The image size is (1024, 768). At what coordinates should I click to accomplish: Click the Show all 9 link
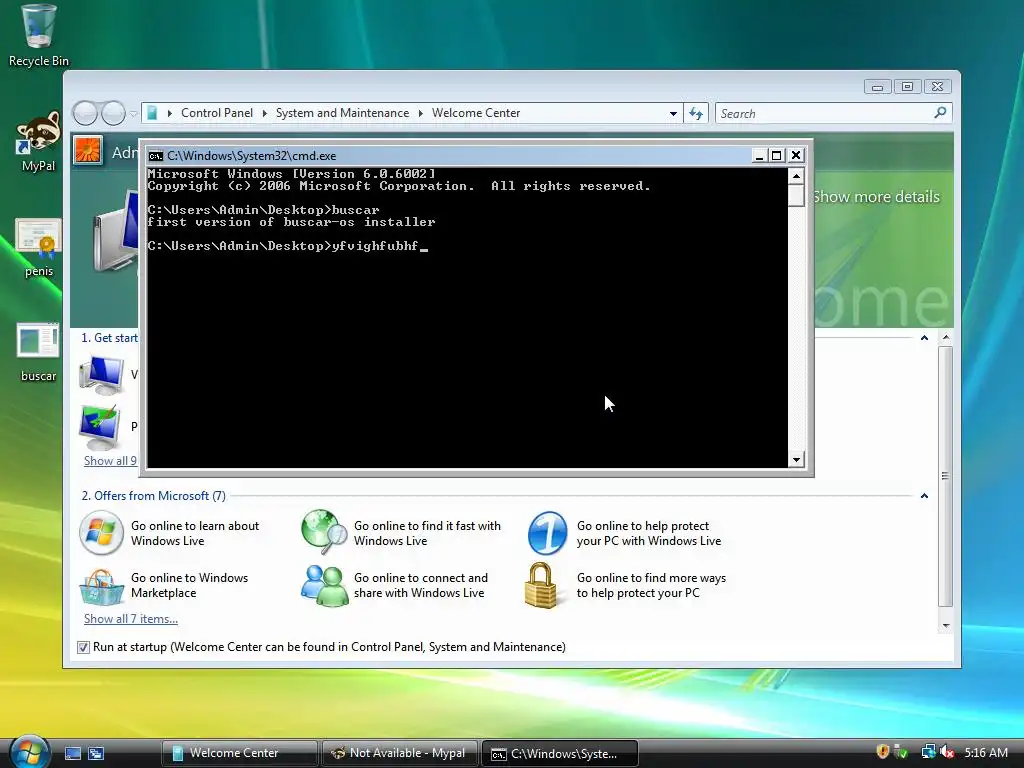110,460
